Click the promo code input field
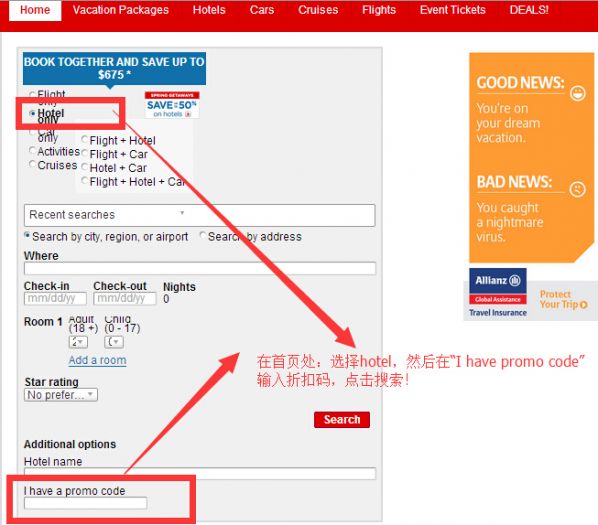Viewport: 598px width, 525px height. [x=85, y=503]
